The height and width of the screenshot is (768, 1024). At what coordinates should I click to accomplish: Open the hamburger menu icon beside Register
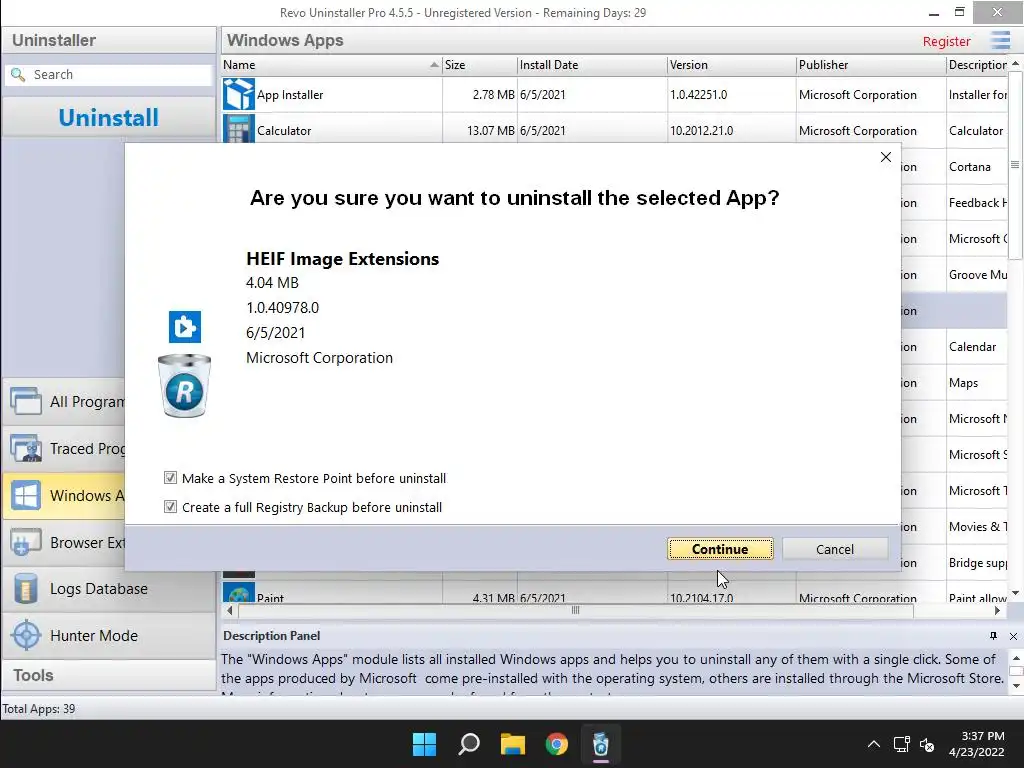pos(1000,40)
